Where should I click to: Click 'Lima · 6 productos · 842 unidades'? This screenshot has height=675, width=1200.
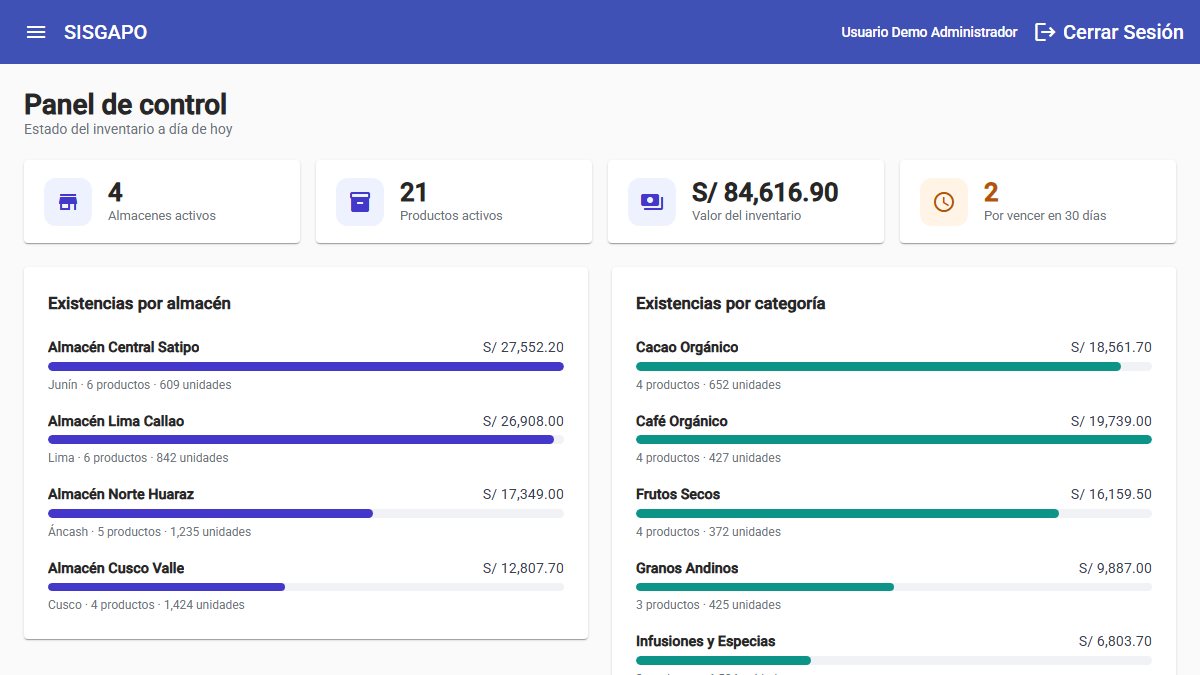[138, 458]
